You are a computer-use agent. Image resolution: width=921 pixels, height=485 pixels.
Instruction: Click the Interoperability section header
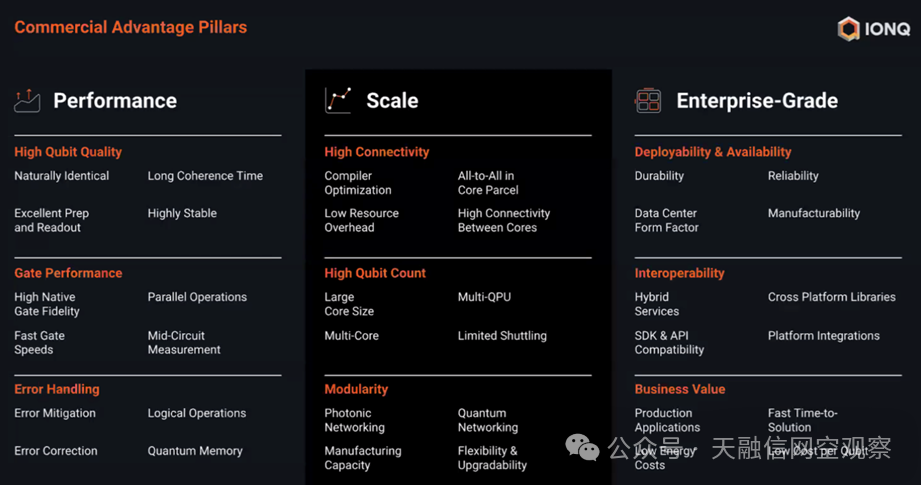coord(680,273)
